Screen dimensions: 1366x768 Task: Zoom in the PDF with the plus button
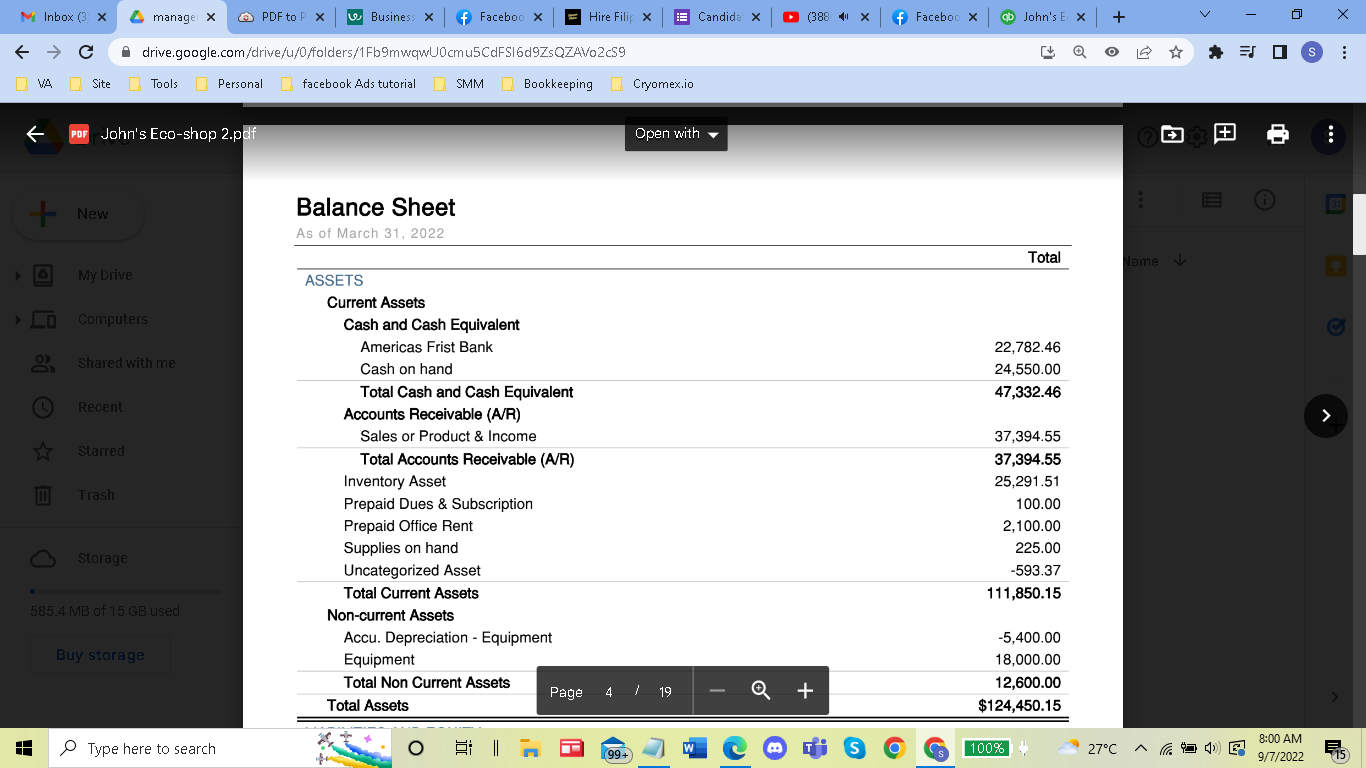point(805,691)
